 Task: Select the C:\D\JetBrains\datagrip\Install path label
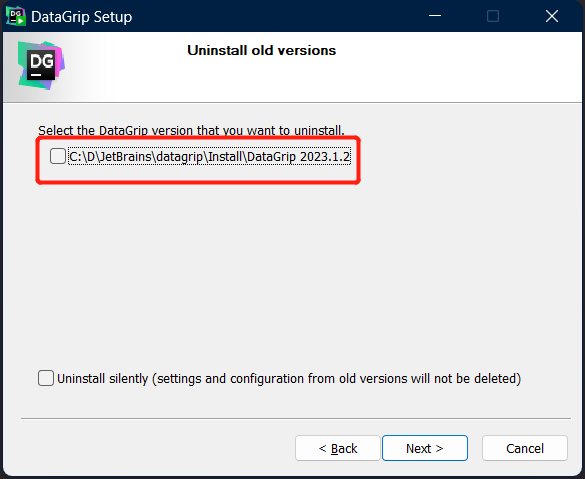pyautogui.click(x=209, y=157)
